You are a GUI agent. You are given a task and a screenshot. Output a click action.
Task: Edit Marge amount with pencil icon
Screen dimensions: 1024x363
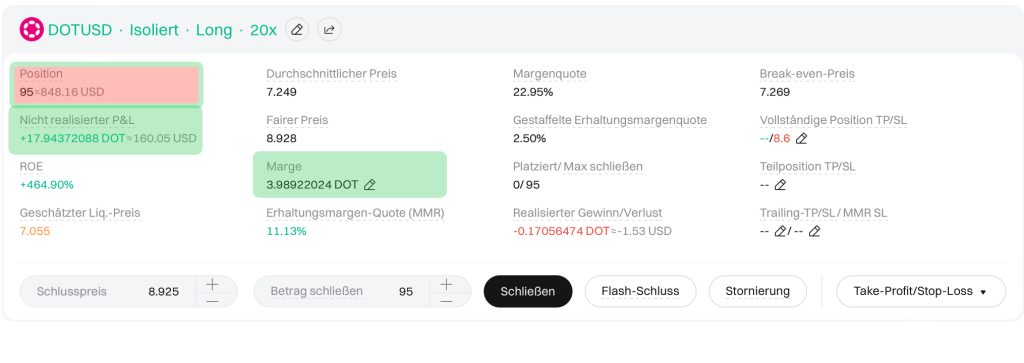[370, 185]
